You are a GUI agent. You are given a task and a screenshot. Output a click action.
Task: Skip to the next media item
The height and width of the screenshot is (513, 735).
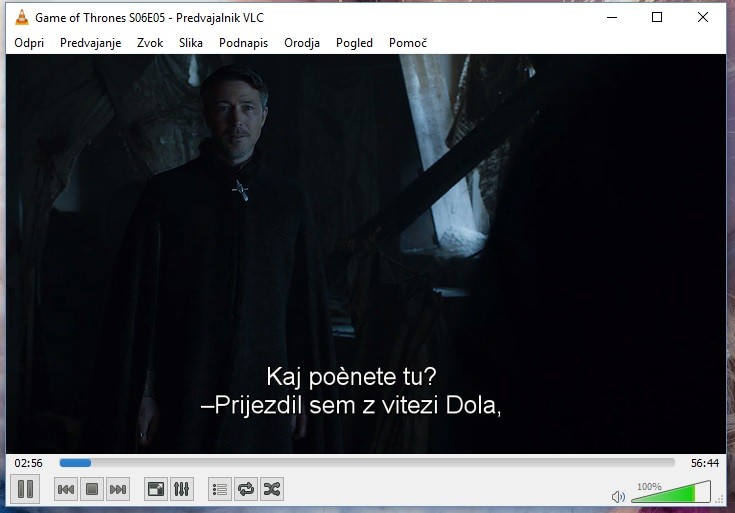point(117,489)
